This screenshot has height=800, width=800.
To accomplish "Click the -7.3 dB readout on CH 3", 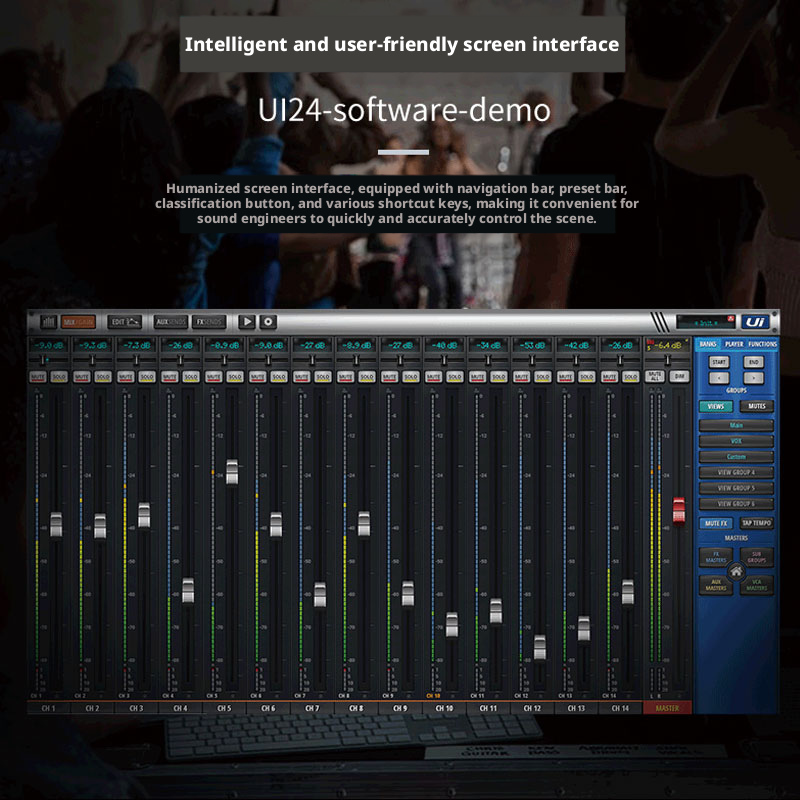I will (136, 345).
